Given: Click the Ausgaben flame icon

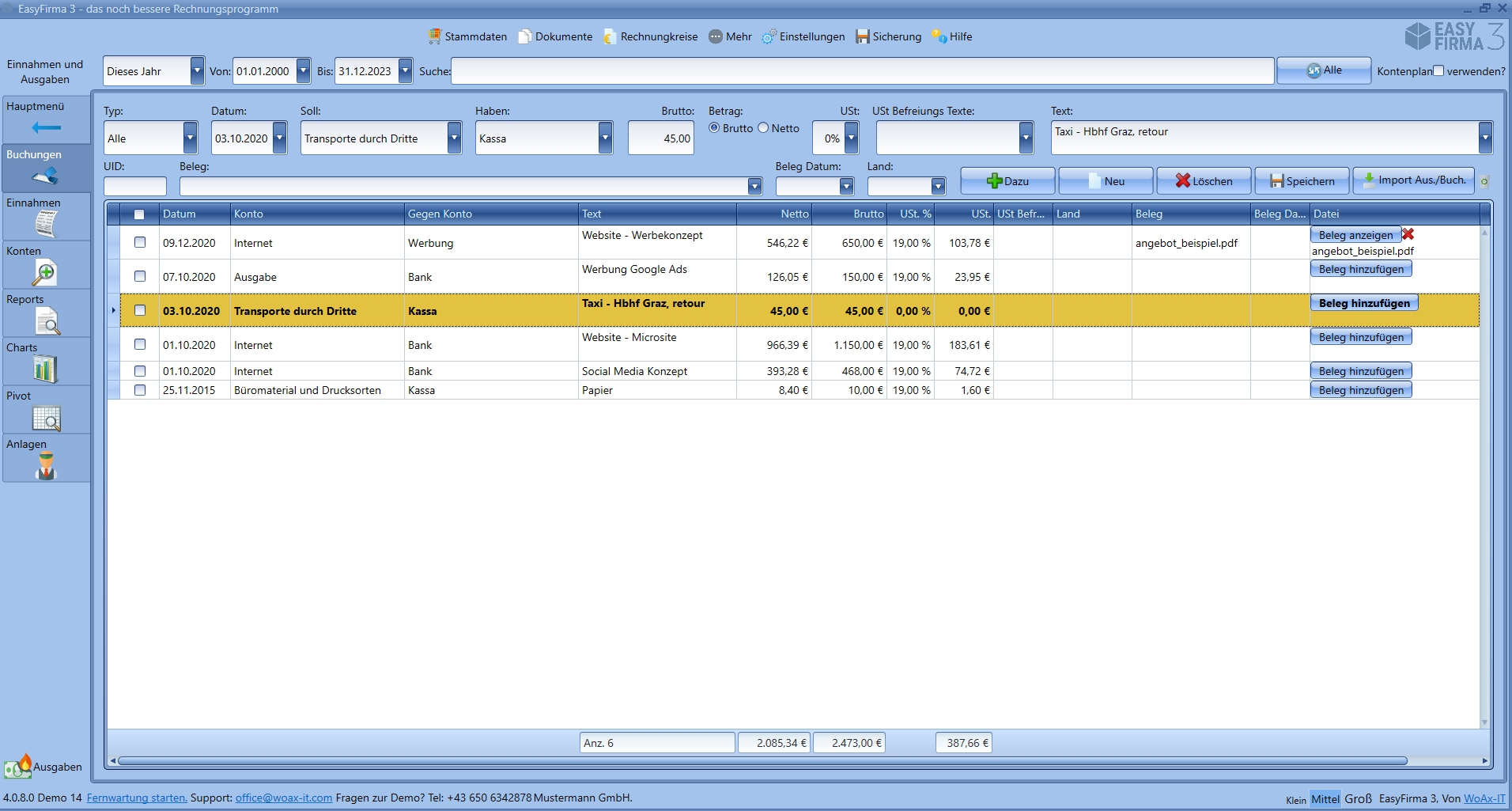Looking at the screenshot, I should (x=17, y=766).
